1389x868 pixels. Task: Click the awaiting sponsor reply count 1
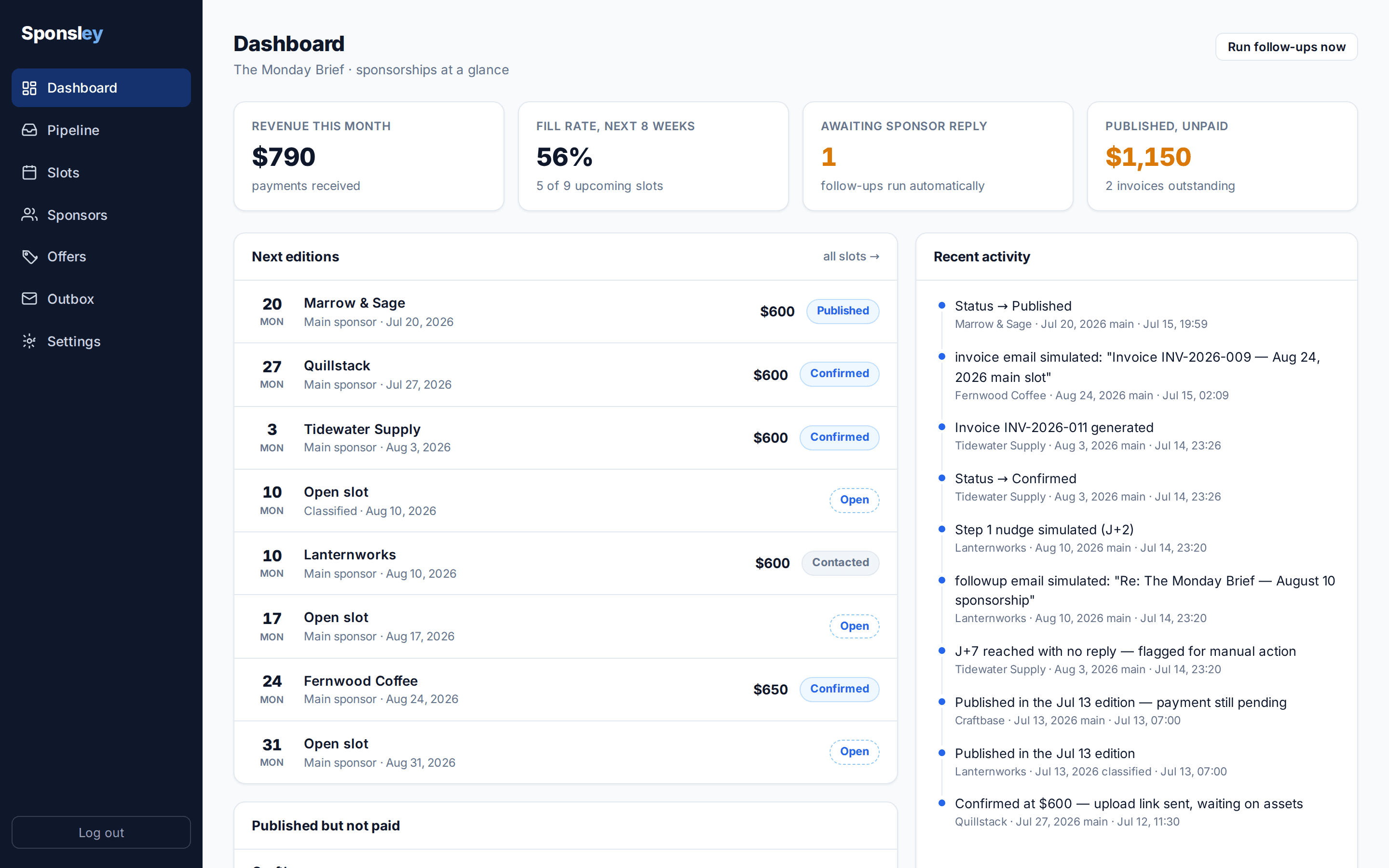tap(828, 157)
